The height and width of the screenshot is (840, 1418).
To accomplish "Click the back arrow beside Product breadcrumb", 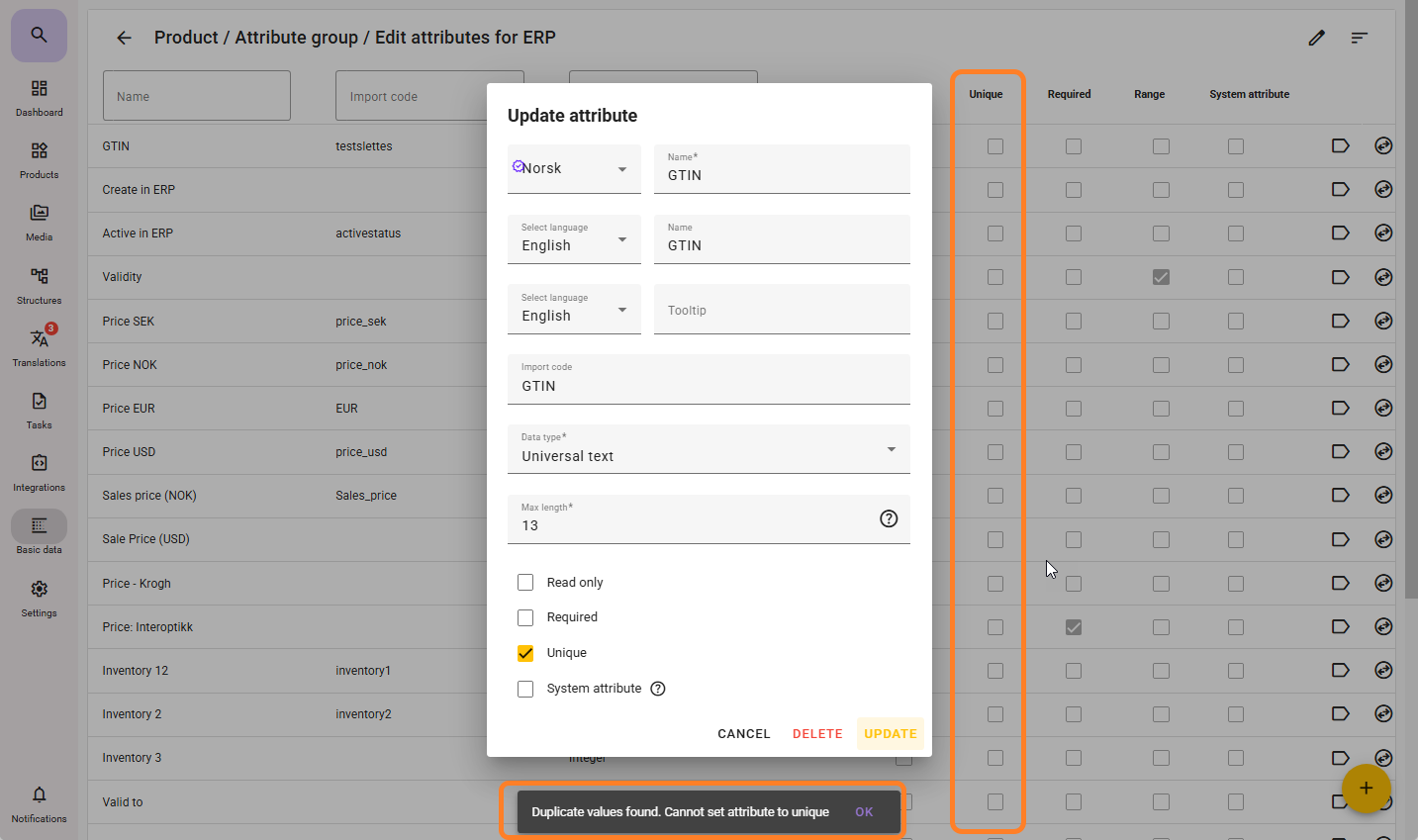I will 124,38.
